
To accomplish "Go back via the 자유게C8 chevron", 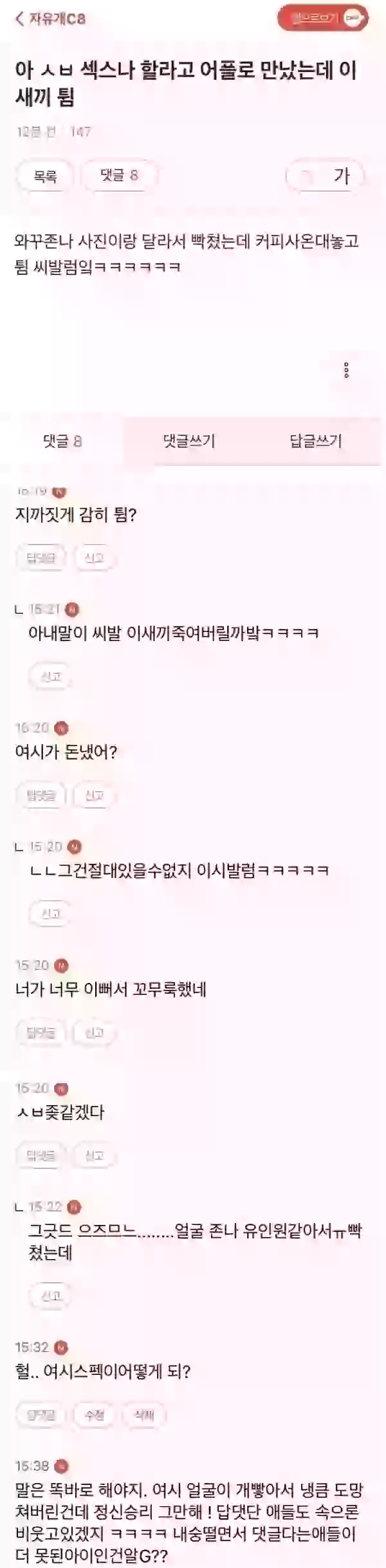I will coord(50,18).
